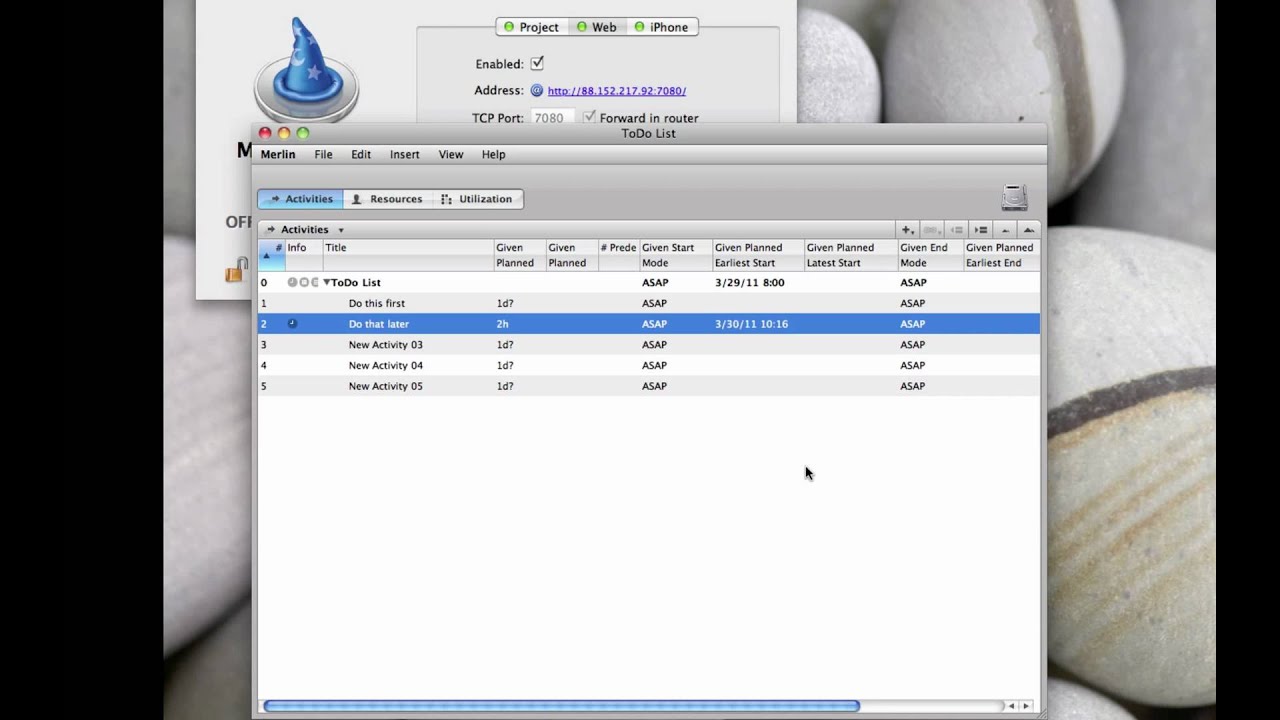Click the indent activity icon

[981, 230]
